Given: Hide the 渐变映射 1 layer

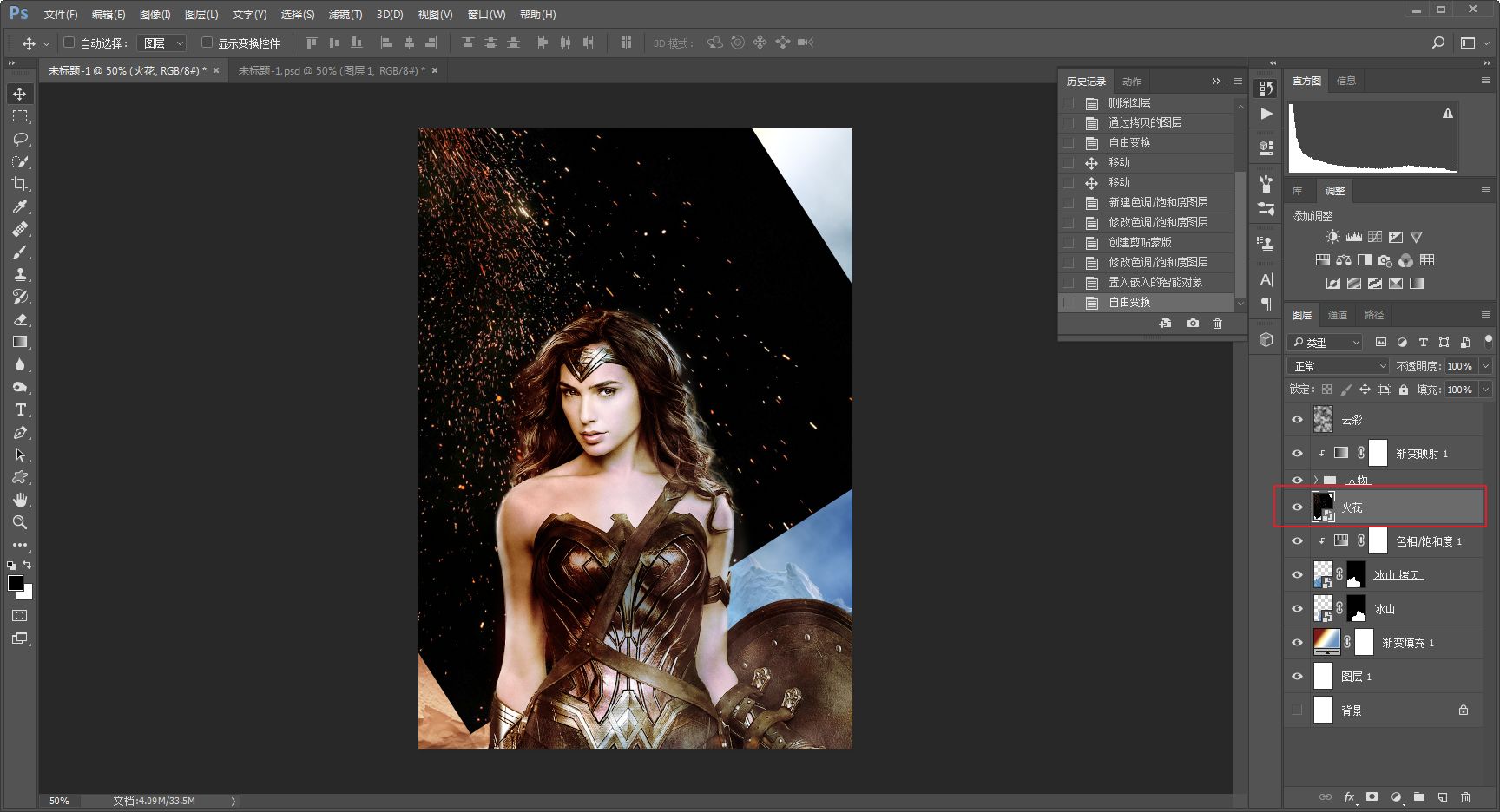Looking at the screenshot, I should point(1298,454).
